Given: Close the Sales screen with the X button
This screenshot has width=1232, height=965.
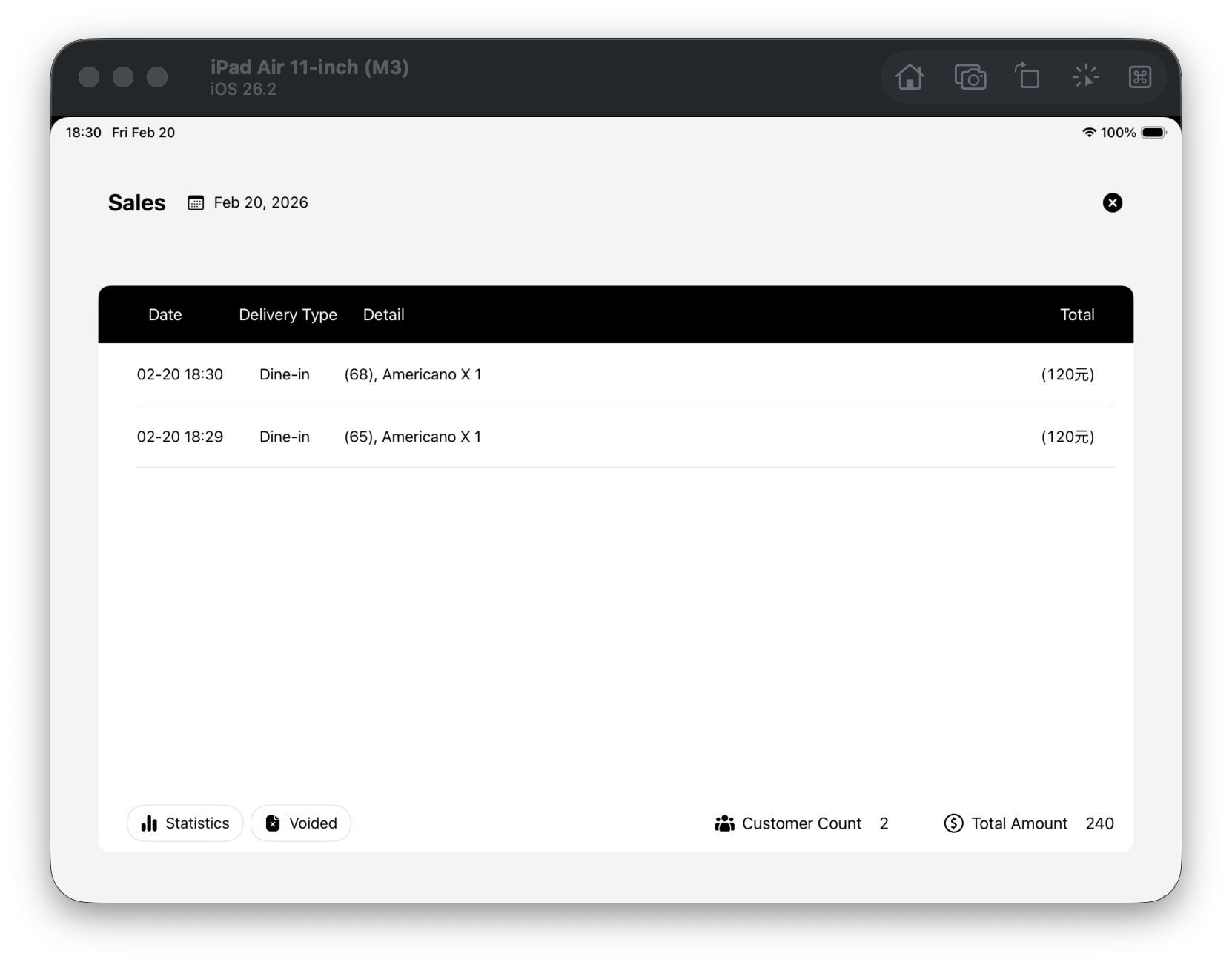Looking at the screenshot, I should (1112, 203).
